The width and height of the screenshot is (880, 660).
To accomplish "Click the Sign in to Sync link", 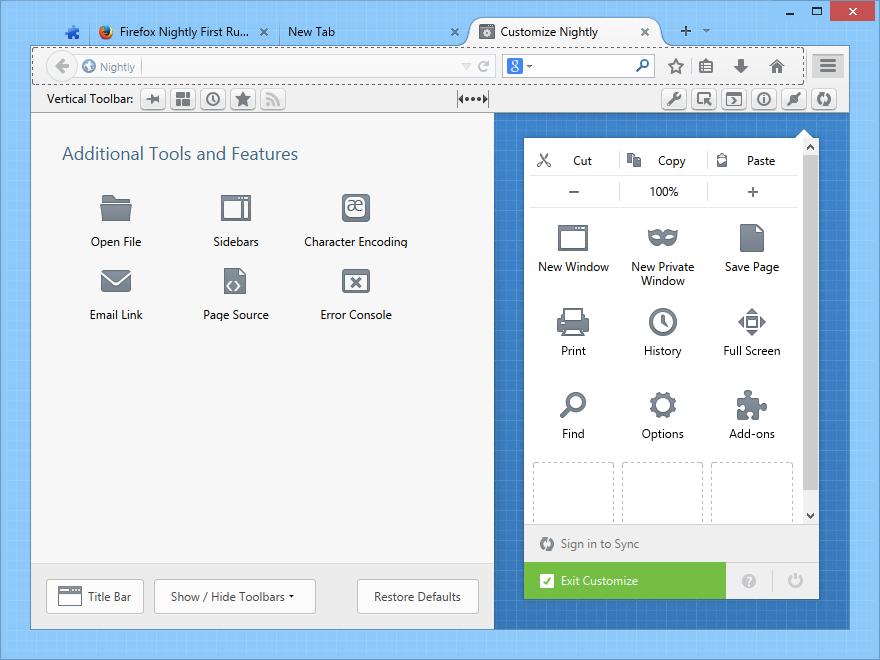I will coord(599,544).
